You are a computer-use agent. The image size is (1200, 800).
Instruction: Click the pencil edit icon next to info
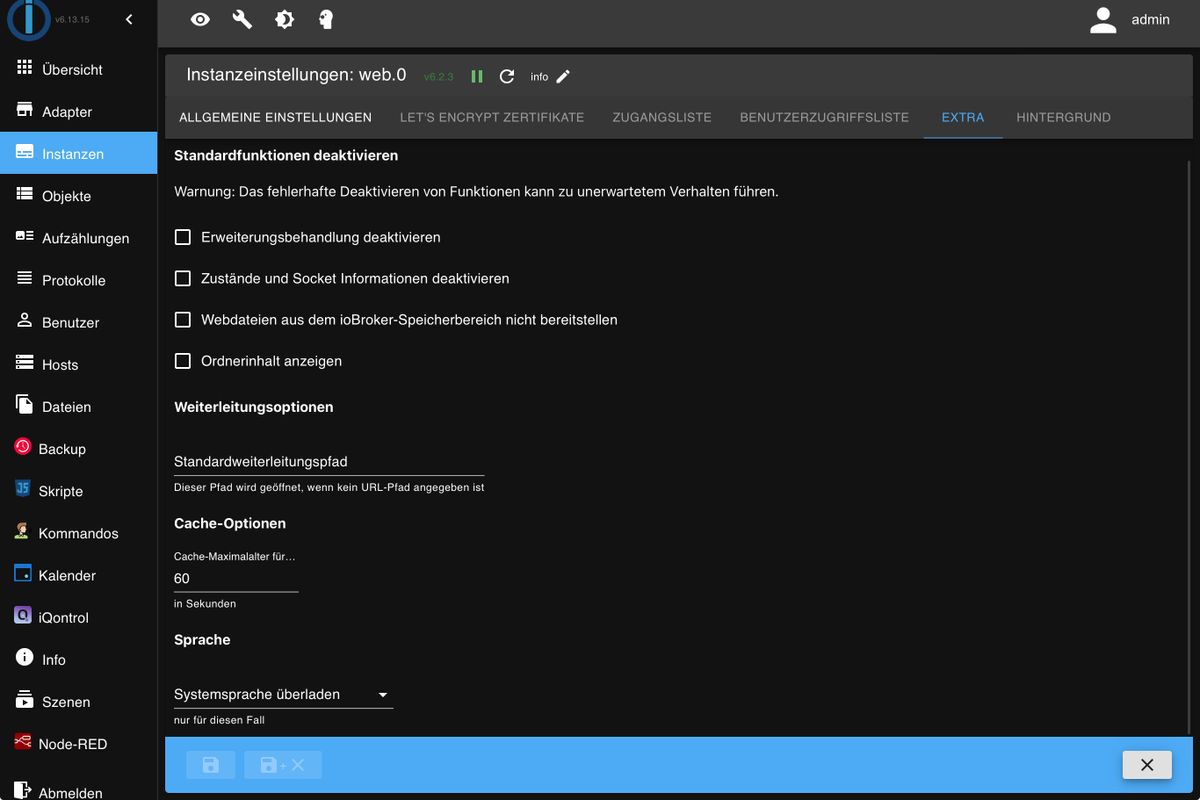tap(563, 77)
